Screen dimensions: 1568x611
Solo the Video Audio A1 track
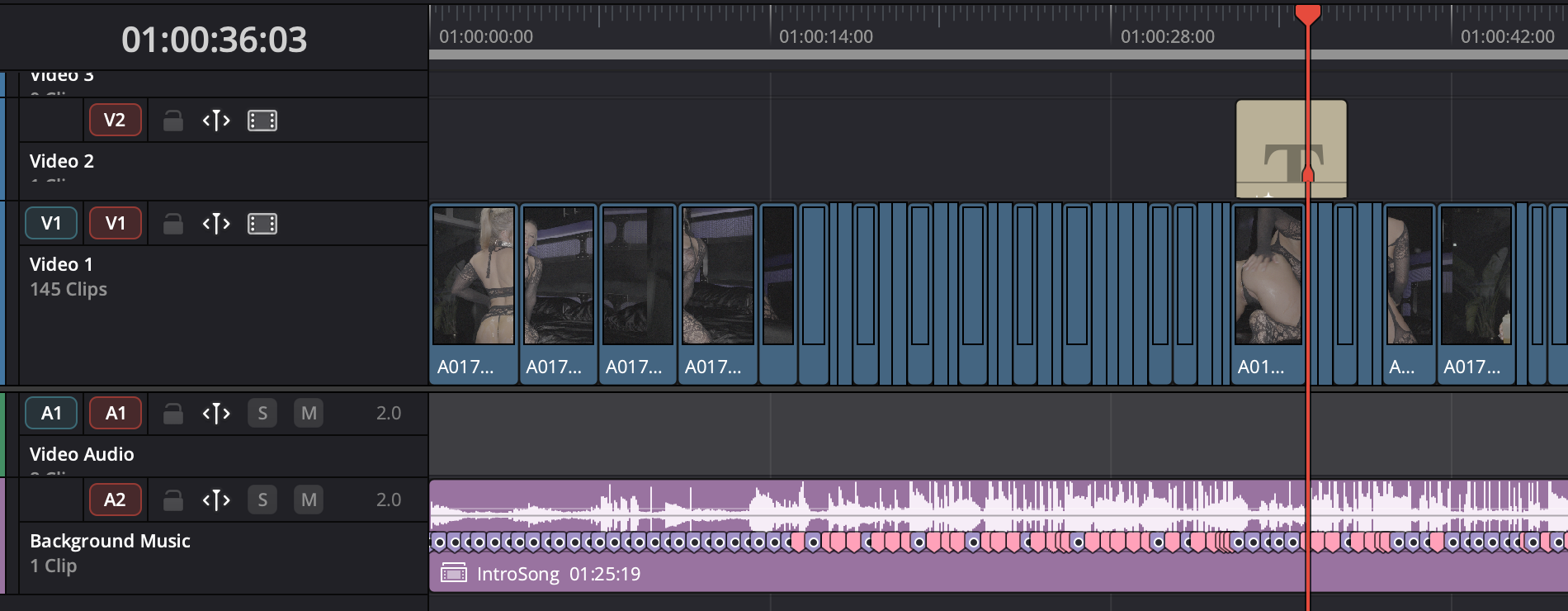262,413
